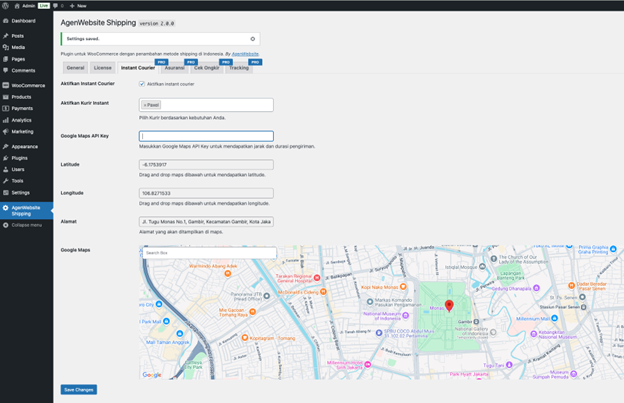Open the Settings sidebar icon

[6, 192]
